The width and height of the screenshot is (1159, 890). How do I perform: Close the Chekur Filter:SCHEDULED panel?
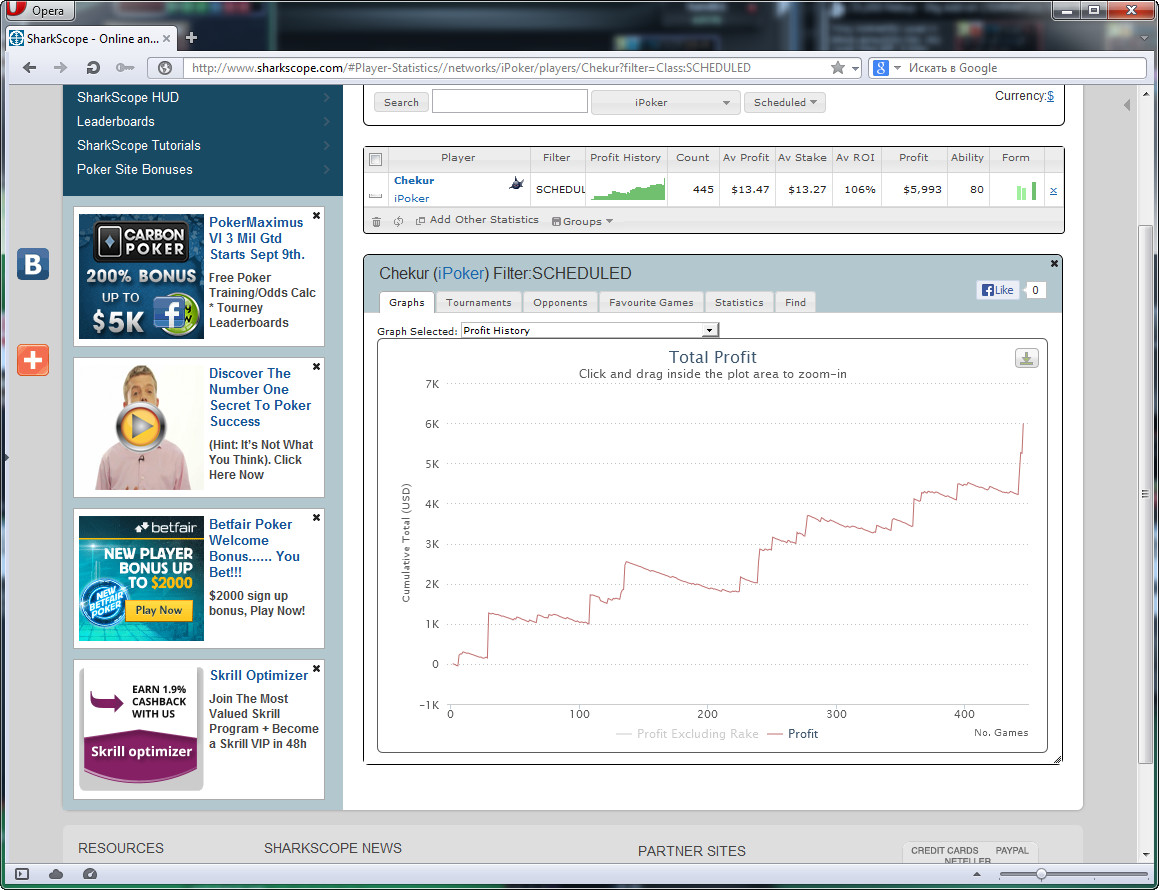[x=1055, y=263]
